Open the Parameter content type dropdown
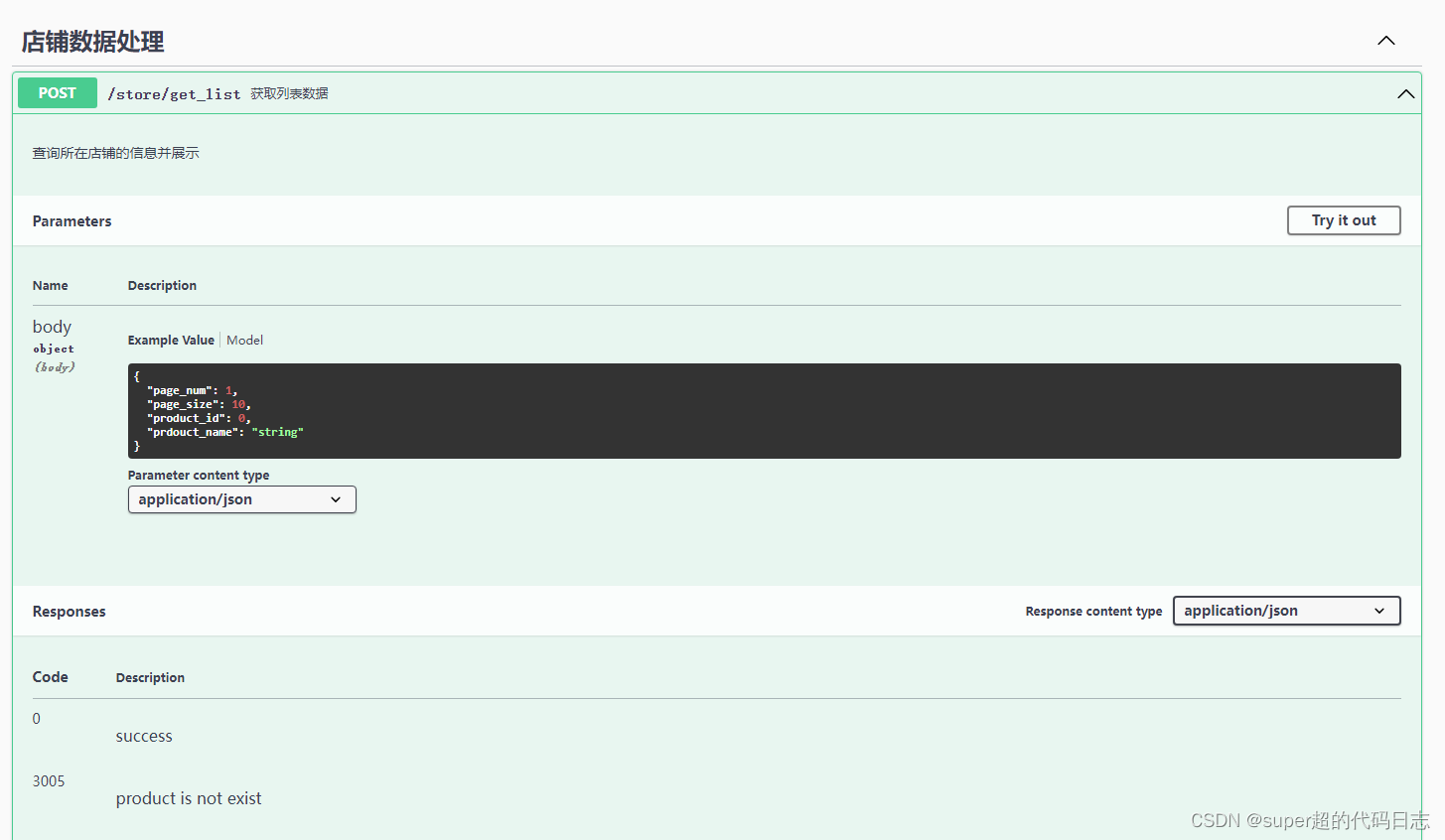This screenshot has height=840, width=1445. [242, 499]
